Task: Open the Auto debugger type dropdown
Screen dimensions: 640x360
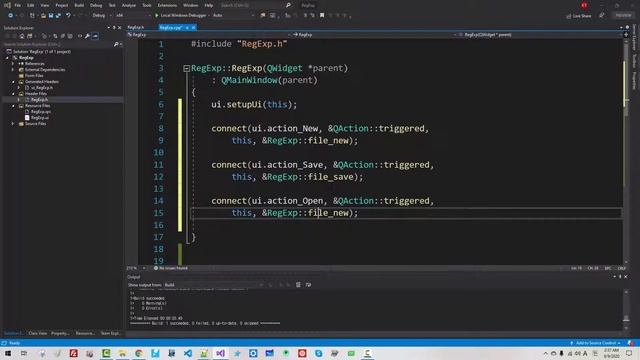Action: [233, 16]
